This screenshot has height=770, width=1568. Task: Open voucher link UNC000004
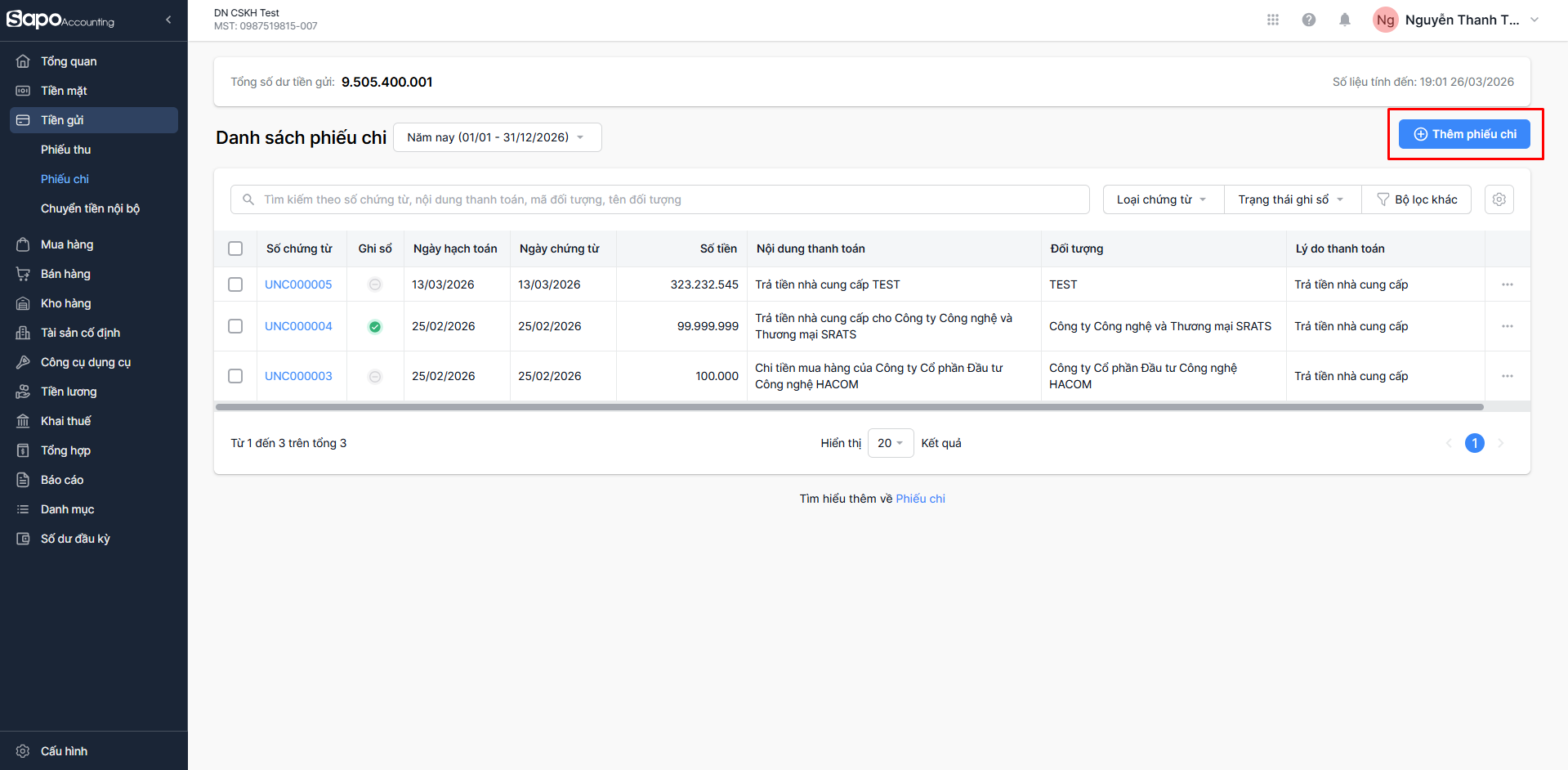click(298, 326)
